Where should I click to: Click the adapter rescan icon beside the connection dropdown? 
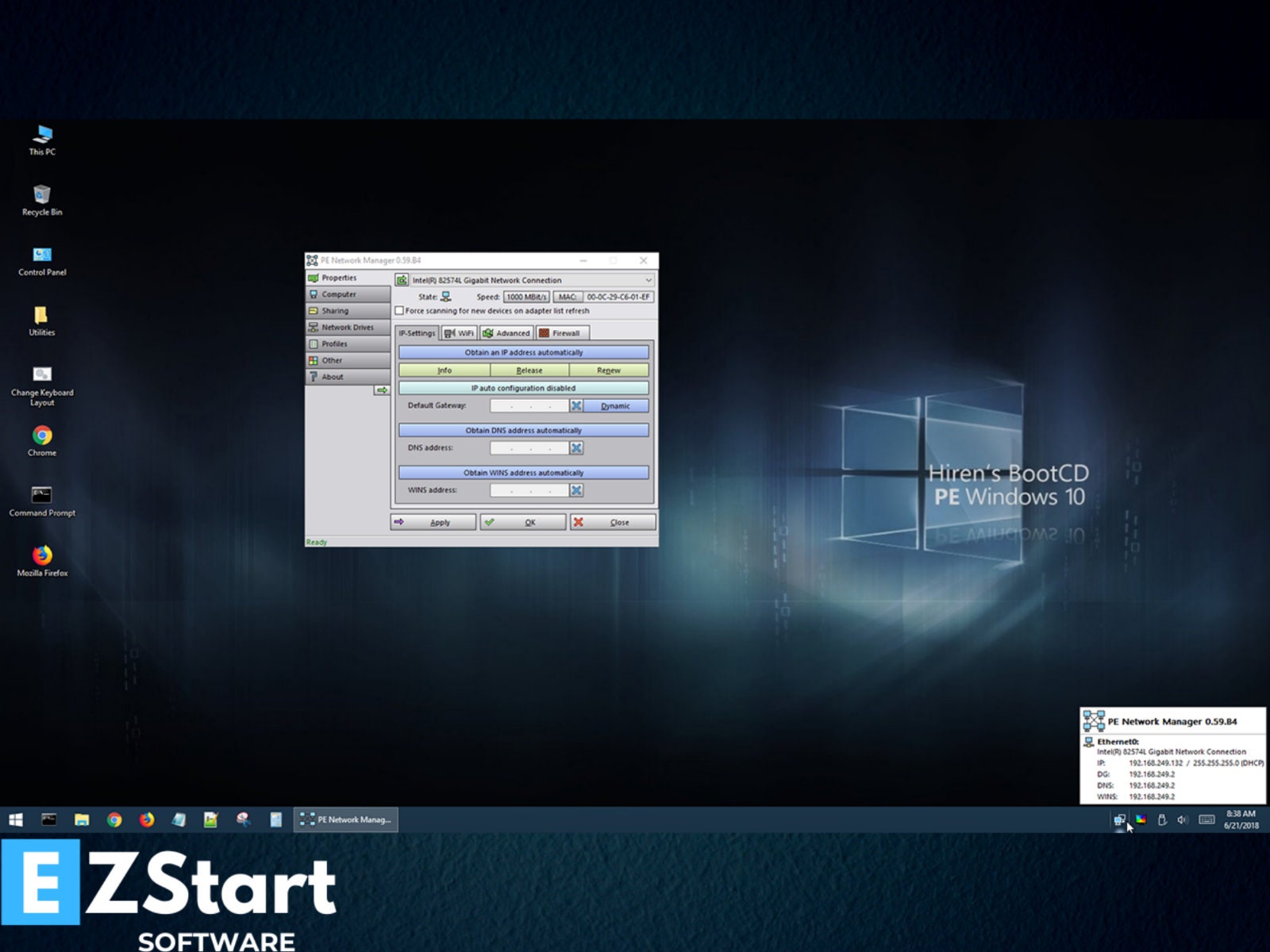point(402,280)
